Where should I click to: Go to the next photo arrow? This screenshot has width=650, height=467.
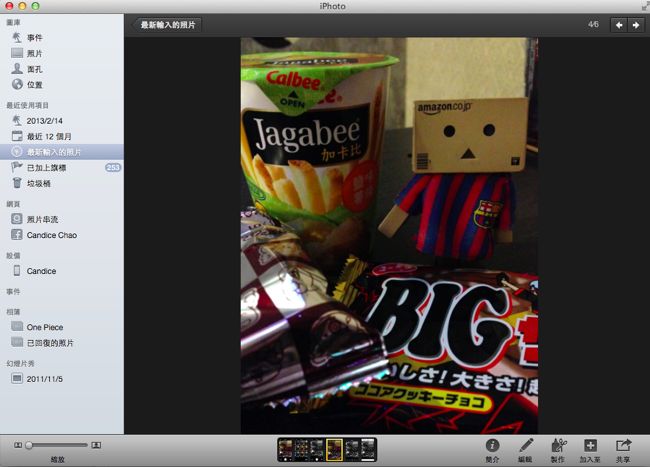(x=636, y=25)
